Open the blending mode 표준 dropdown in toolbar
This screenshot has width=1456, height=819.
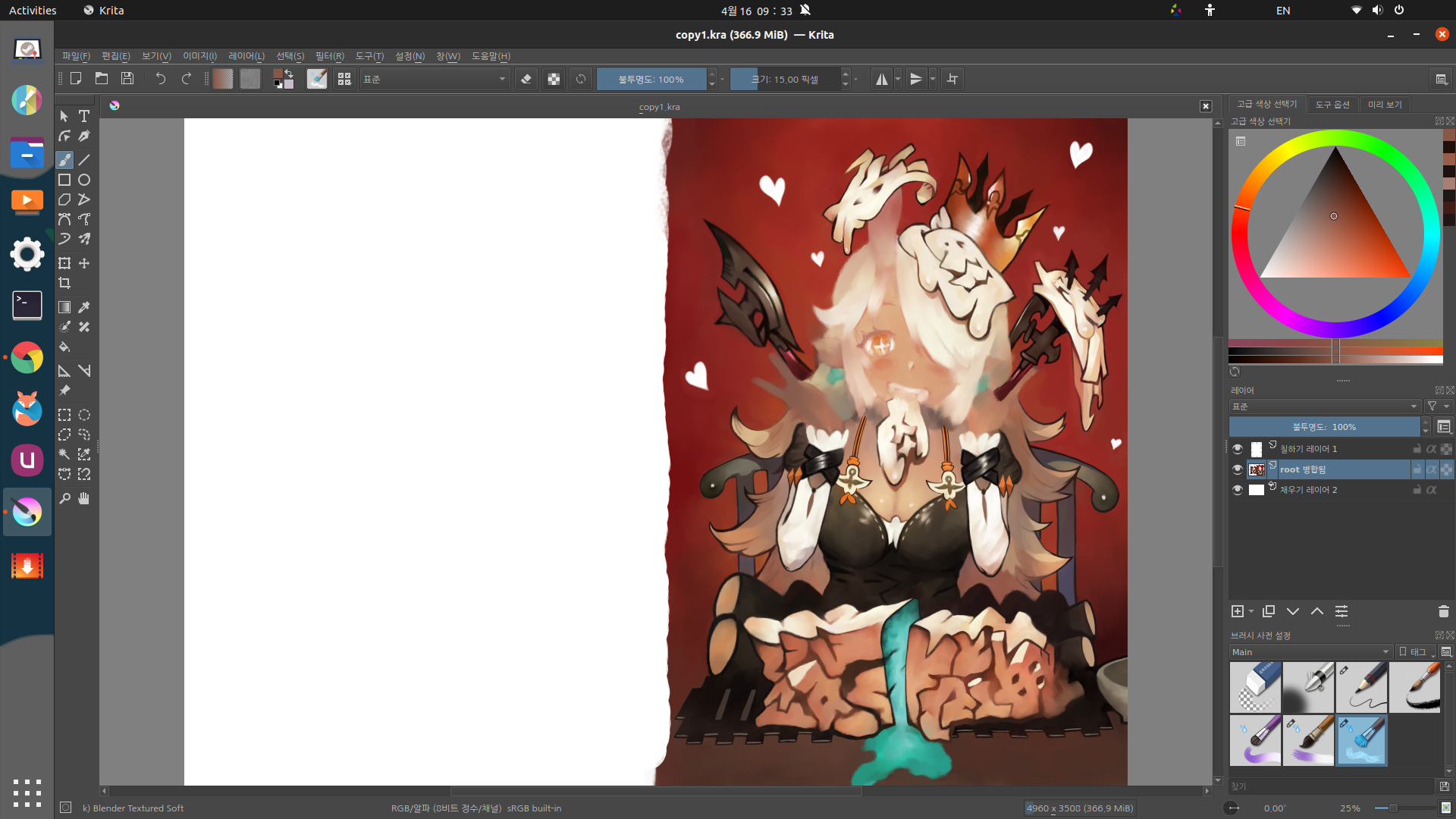click(x=434, y=79)
